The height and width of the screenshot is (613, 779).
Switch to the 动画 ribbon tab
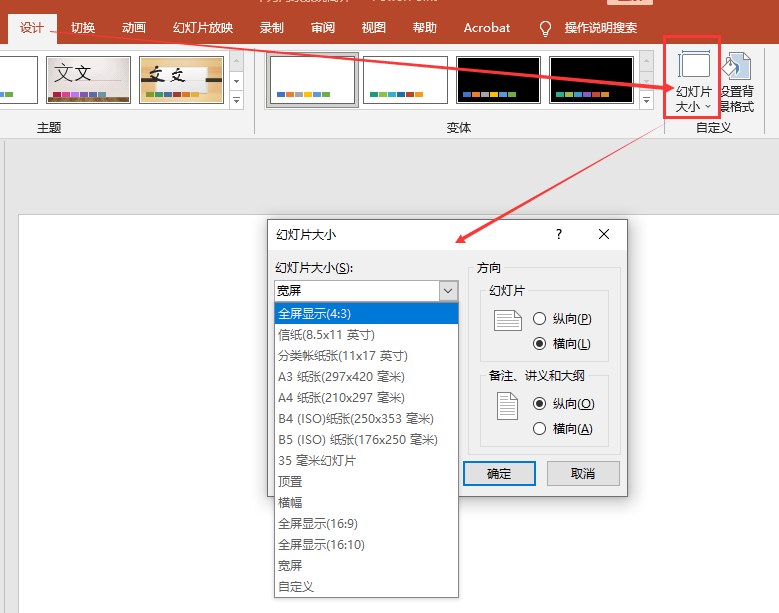[x=133, y=28]
